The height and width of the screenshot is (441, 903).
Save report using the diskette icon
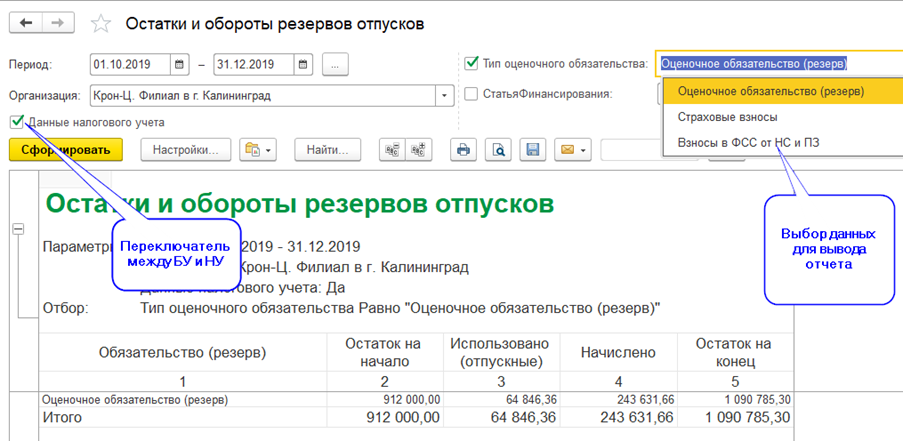(x=532, y=150)
